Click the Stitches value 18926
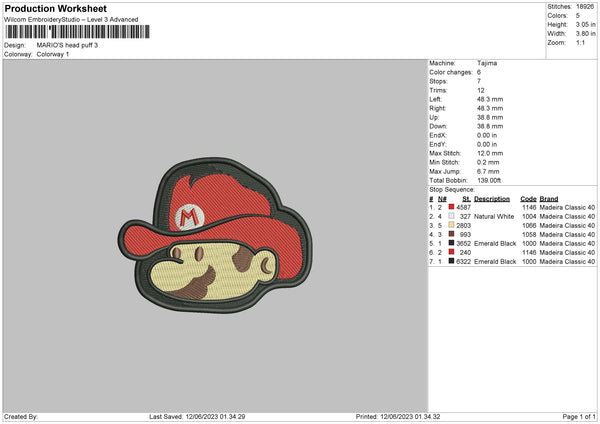The width and height of the screenshot is (600, 424). tap(585, 7)
